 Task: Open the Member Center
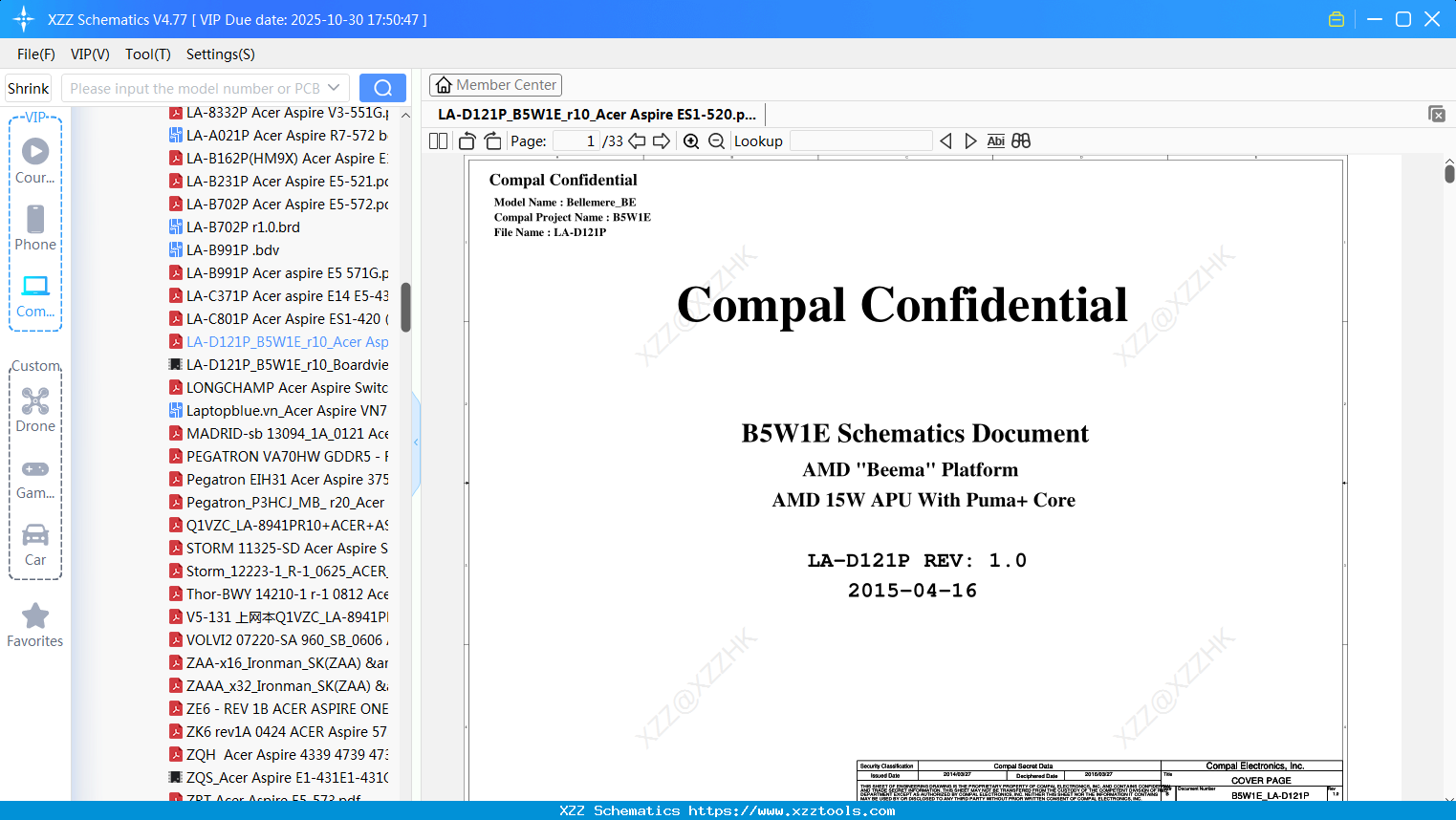495,85
